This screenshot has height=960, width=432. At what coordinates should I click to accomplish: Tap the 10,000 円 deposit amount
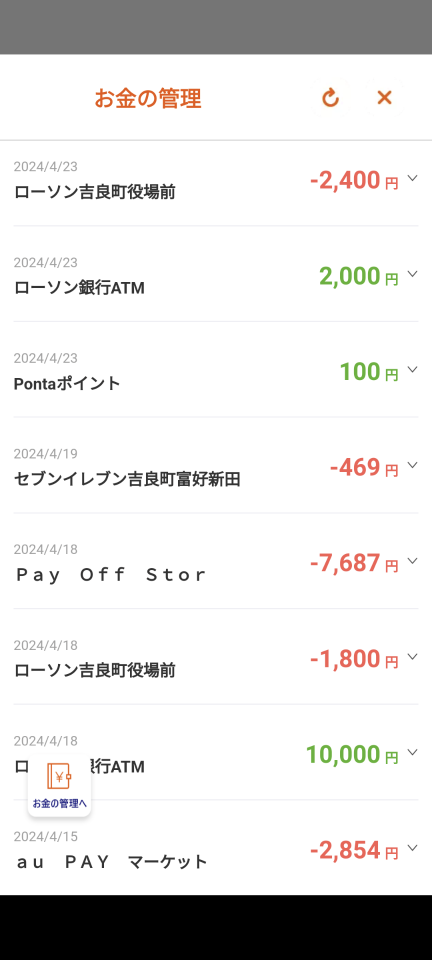[x=352, y=755]
